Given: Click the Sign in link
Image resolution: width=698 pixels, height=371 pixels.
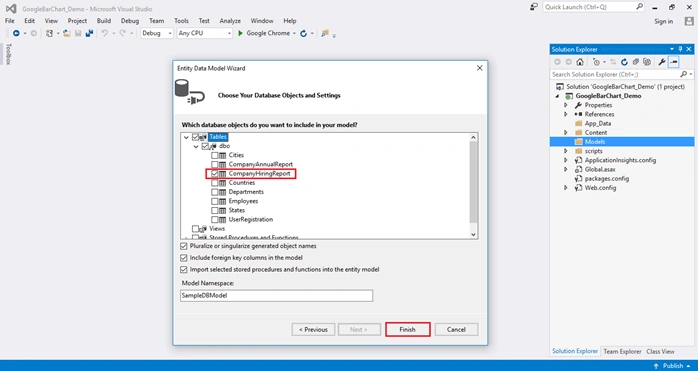Looking at the screenshot, I should tap(663, 21).
